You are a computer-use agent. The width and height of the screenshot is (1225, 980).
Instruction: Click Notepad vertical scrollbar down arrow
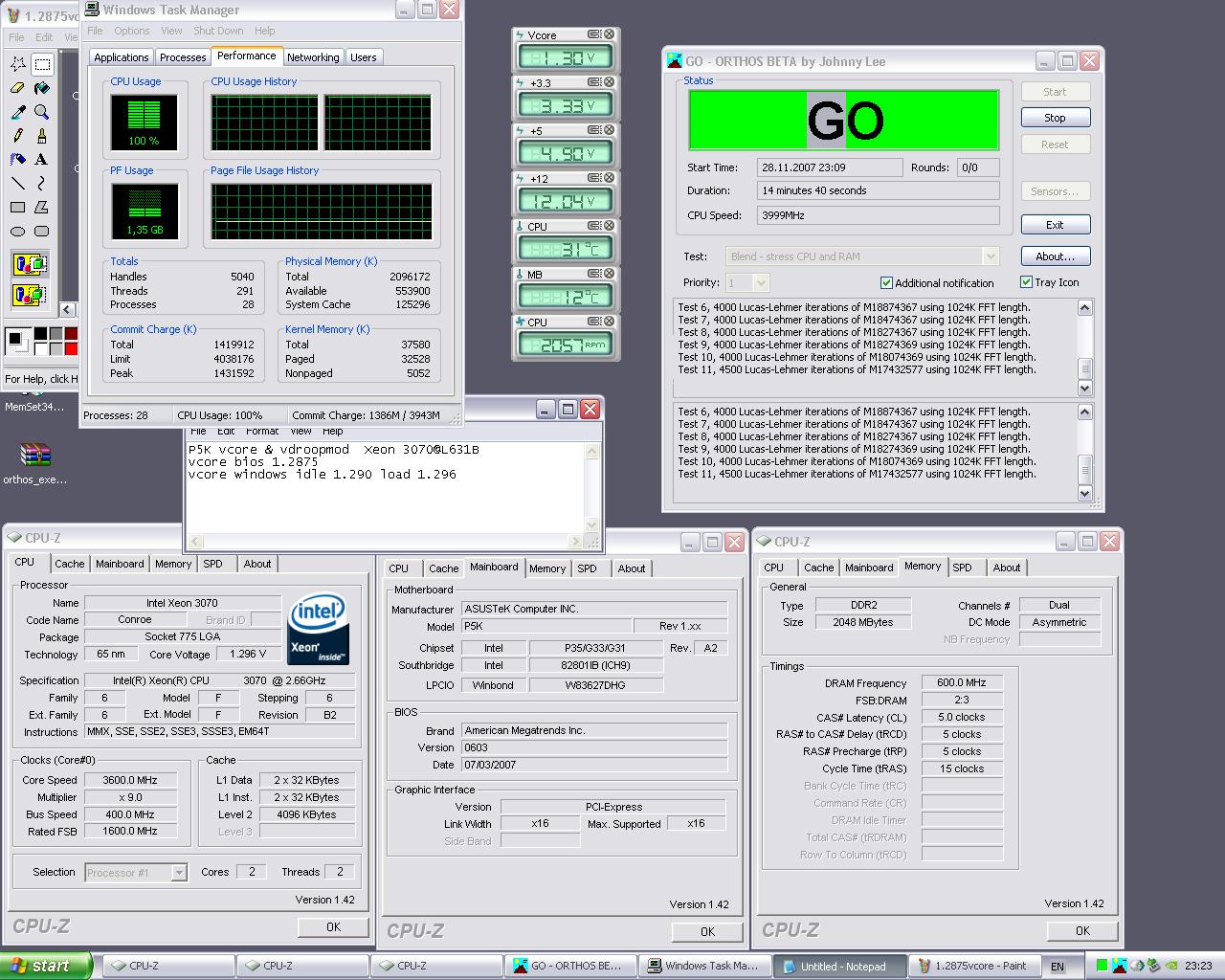click(592, 525)
